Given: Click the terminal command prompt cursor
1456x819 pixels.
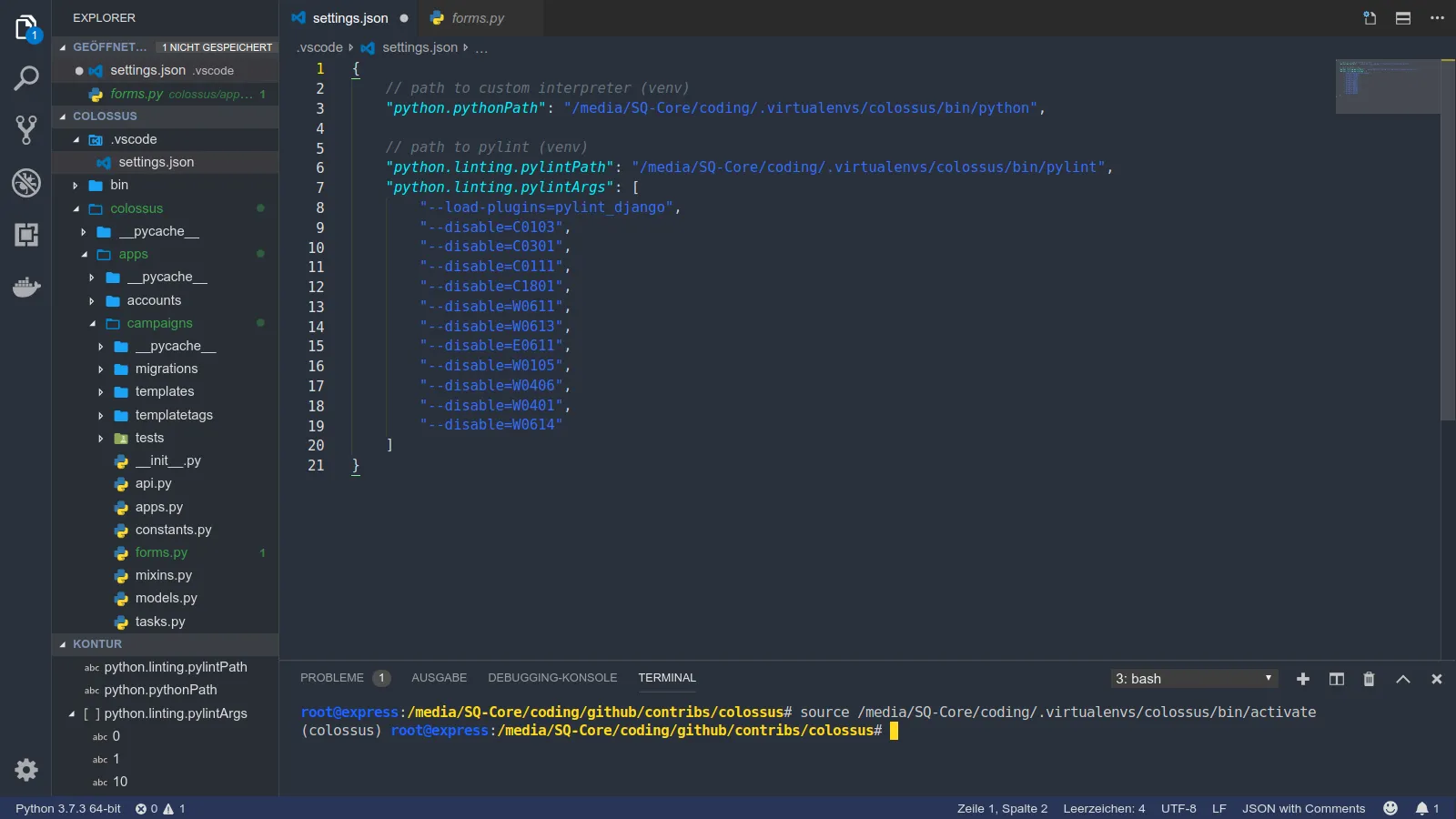Looking at the screenshot, I should (x=894, y=731).
